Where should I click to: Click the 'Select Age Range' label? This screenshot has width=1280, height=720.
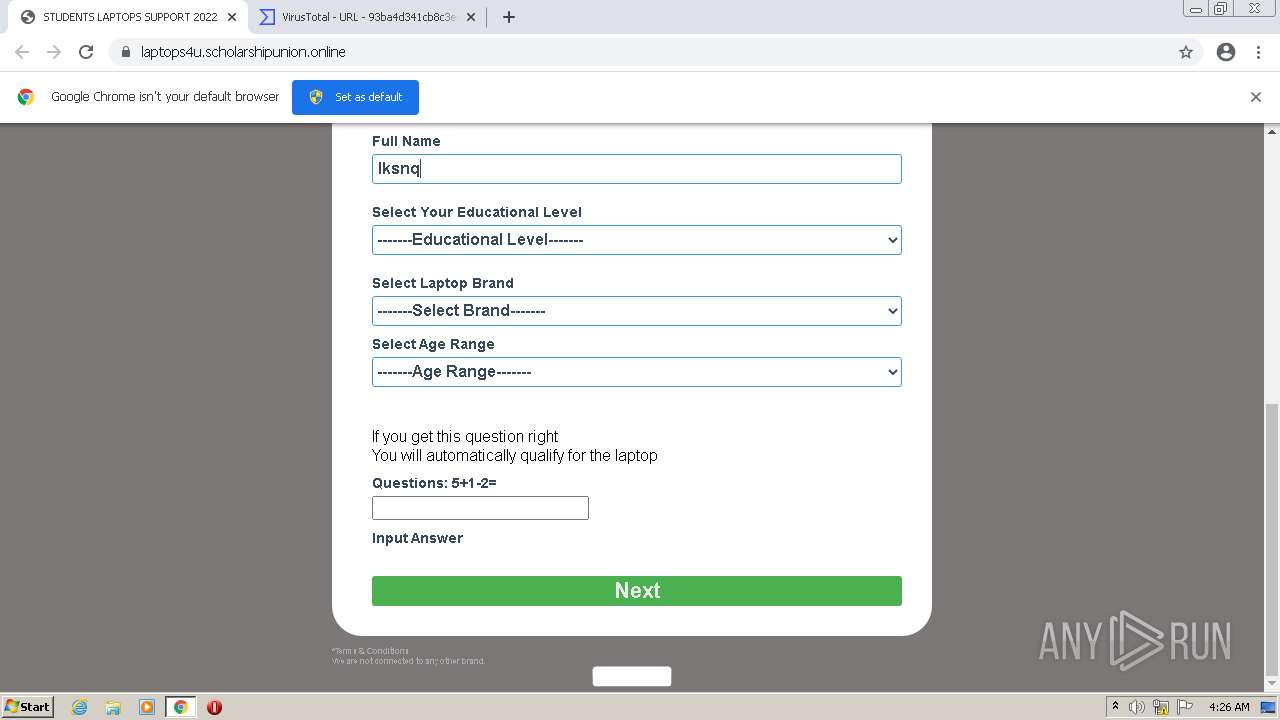coord(433,344)
